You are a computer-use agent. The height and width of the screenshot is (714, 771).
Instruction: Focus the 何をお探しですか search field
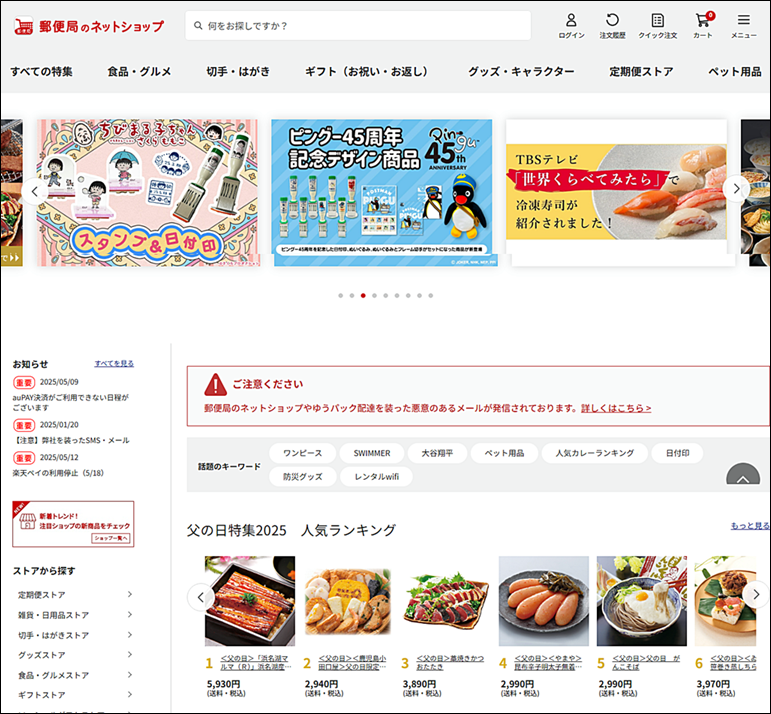point(358,26)
